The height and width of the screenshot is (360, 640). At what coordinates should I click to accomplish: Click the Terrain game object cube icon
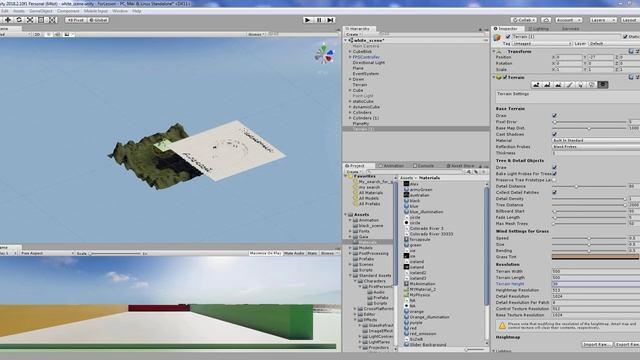(x=497, y=38)
